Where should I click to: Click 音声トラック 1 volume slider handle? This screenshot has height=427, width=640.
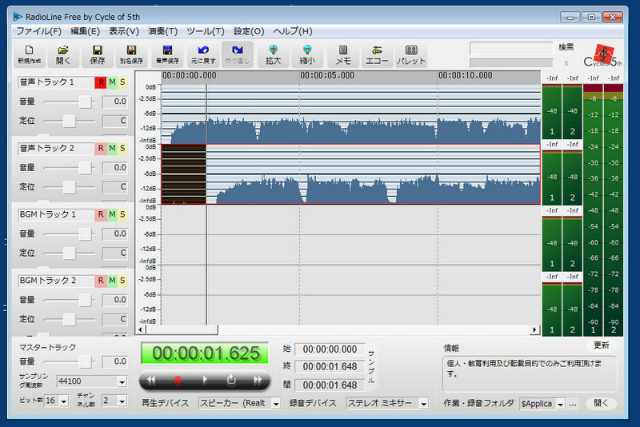85,101
